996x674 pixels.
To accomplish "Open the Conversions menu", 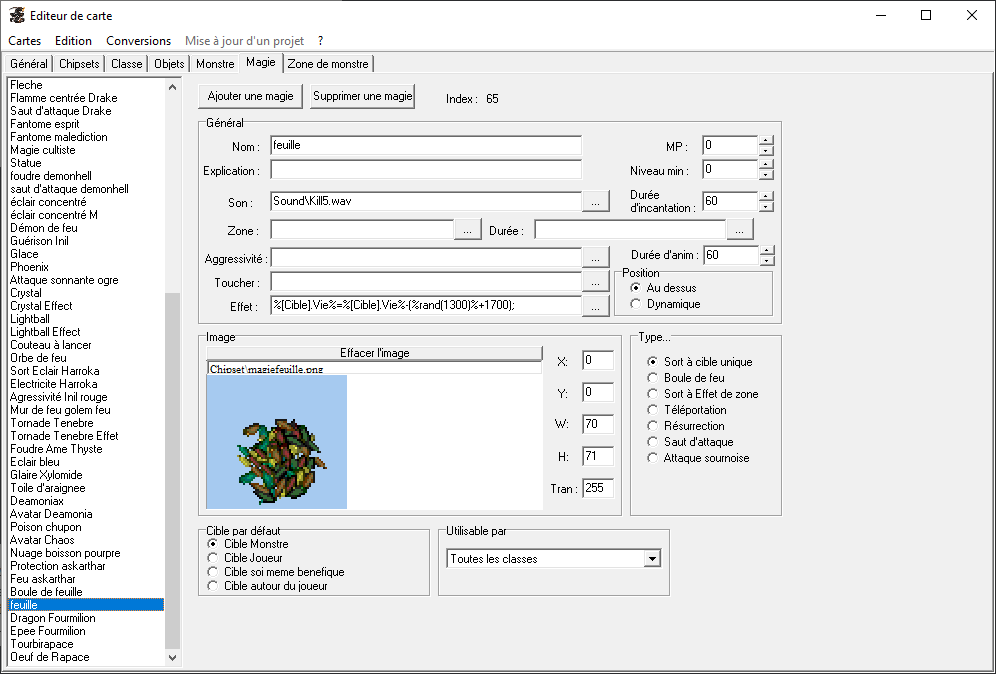I will (x=138, y=41).
